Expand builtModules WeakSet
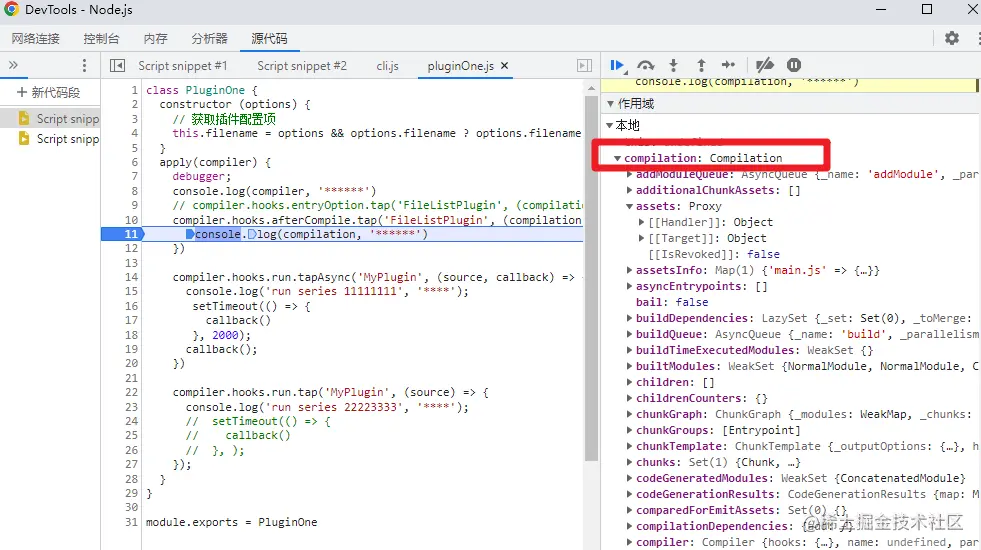Viewport: 981px width, 550px height. click(629, 366)
